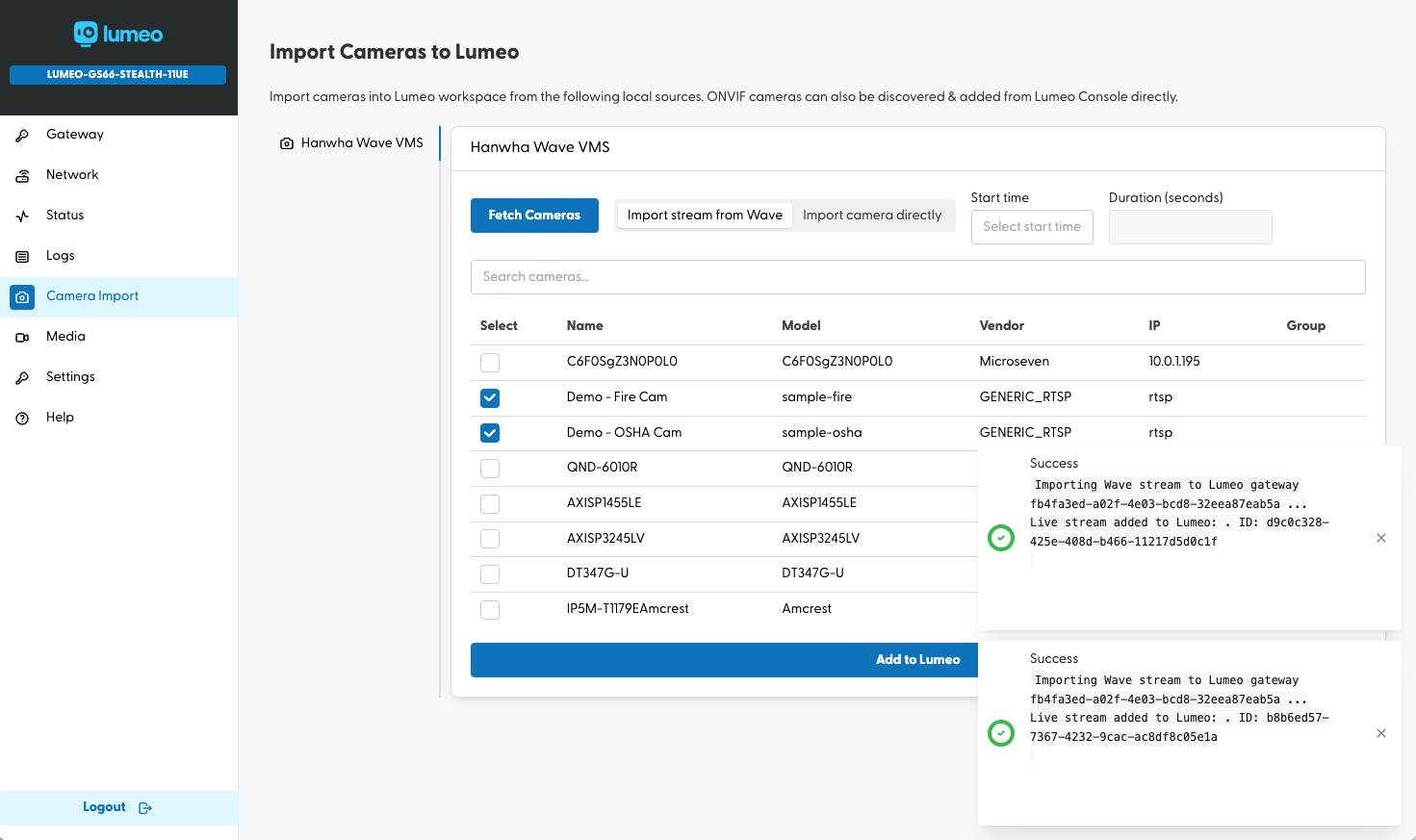Image resolution: width=1416 pixels, height=840 pixels.
Task: Click the Network router icon in sidebar
Action: [x=22, y=175]
